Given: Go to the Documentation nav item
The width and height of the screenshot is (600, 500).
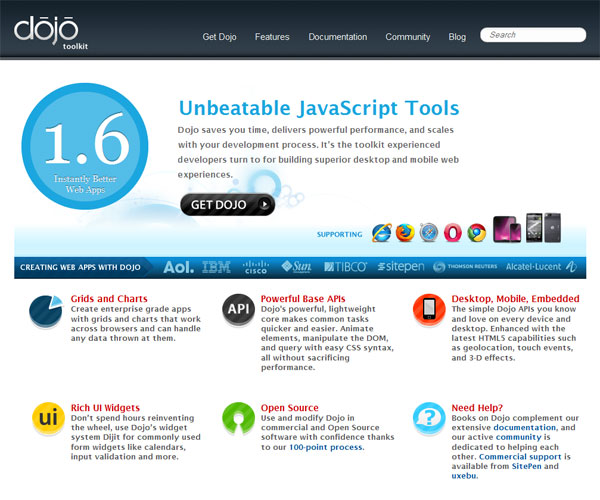Looking at the screenshot, I should (338, 37).
